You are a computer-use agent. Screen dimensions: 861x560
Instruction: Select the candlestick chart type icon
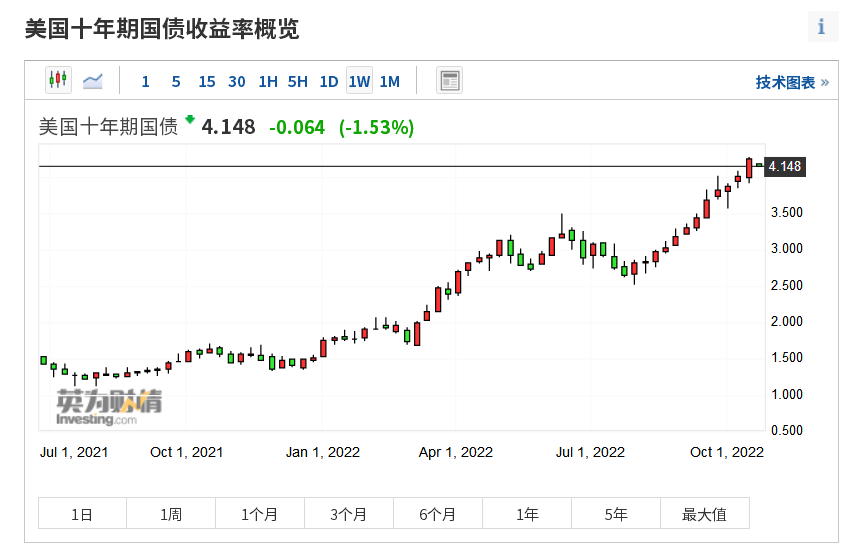58,80
